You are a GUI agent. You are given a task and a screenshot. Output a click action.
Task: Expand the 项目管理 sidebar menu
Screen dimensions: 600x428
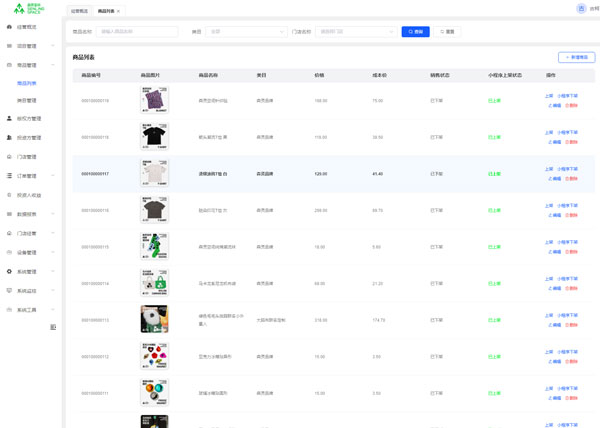(30, 46)
